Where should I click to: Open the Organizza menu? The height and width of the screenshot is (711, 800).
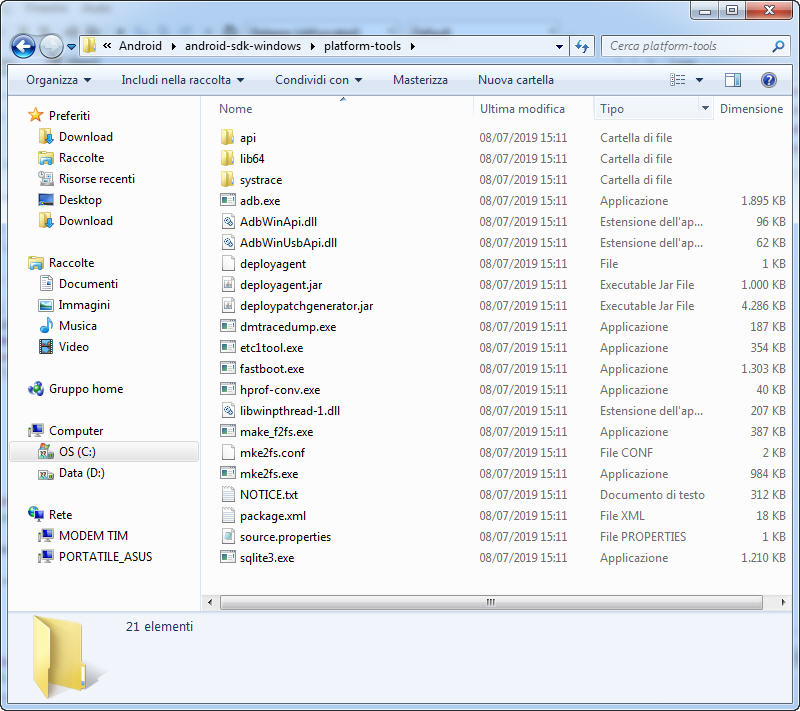click(58, 80)
